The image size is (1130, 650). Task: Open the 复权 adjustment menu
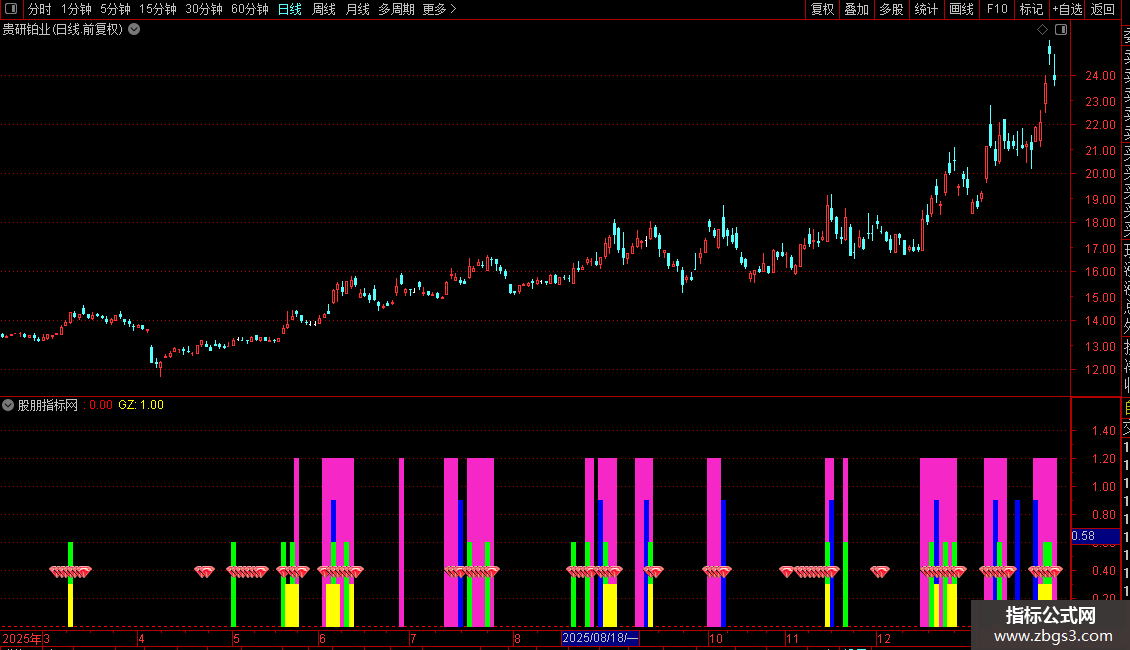pos(822,9)
